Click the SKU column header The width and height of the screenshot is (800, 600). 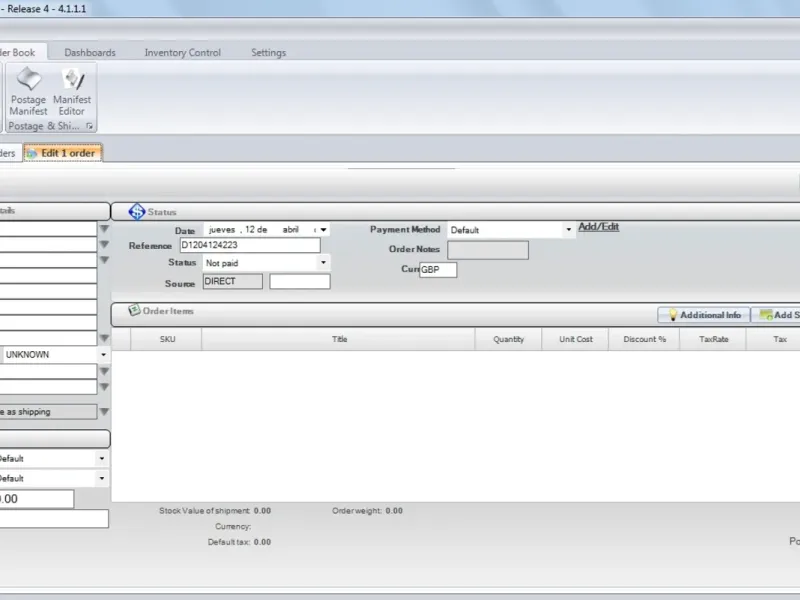coord(167,339)
